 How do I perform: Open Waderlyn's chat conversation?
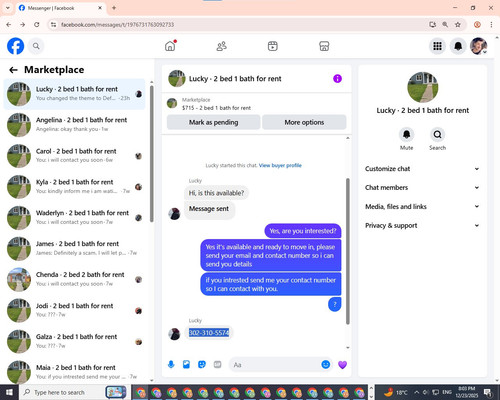74,217
